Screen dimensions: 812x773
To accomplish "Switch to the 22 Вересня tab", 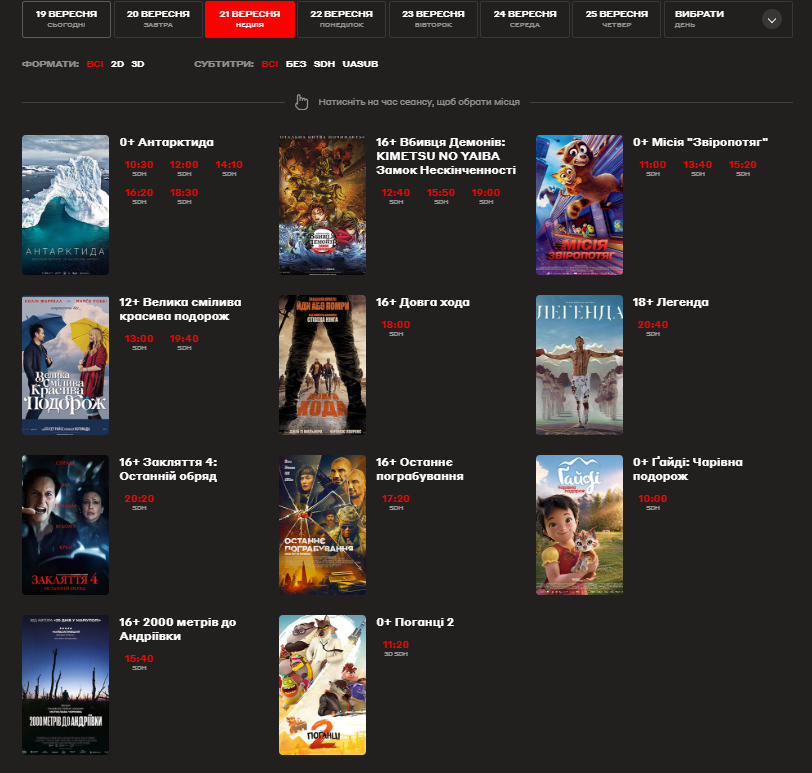I will pos(341,19).
